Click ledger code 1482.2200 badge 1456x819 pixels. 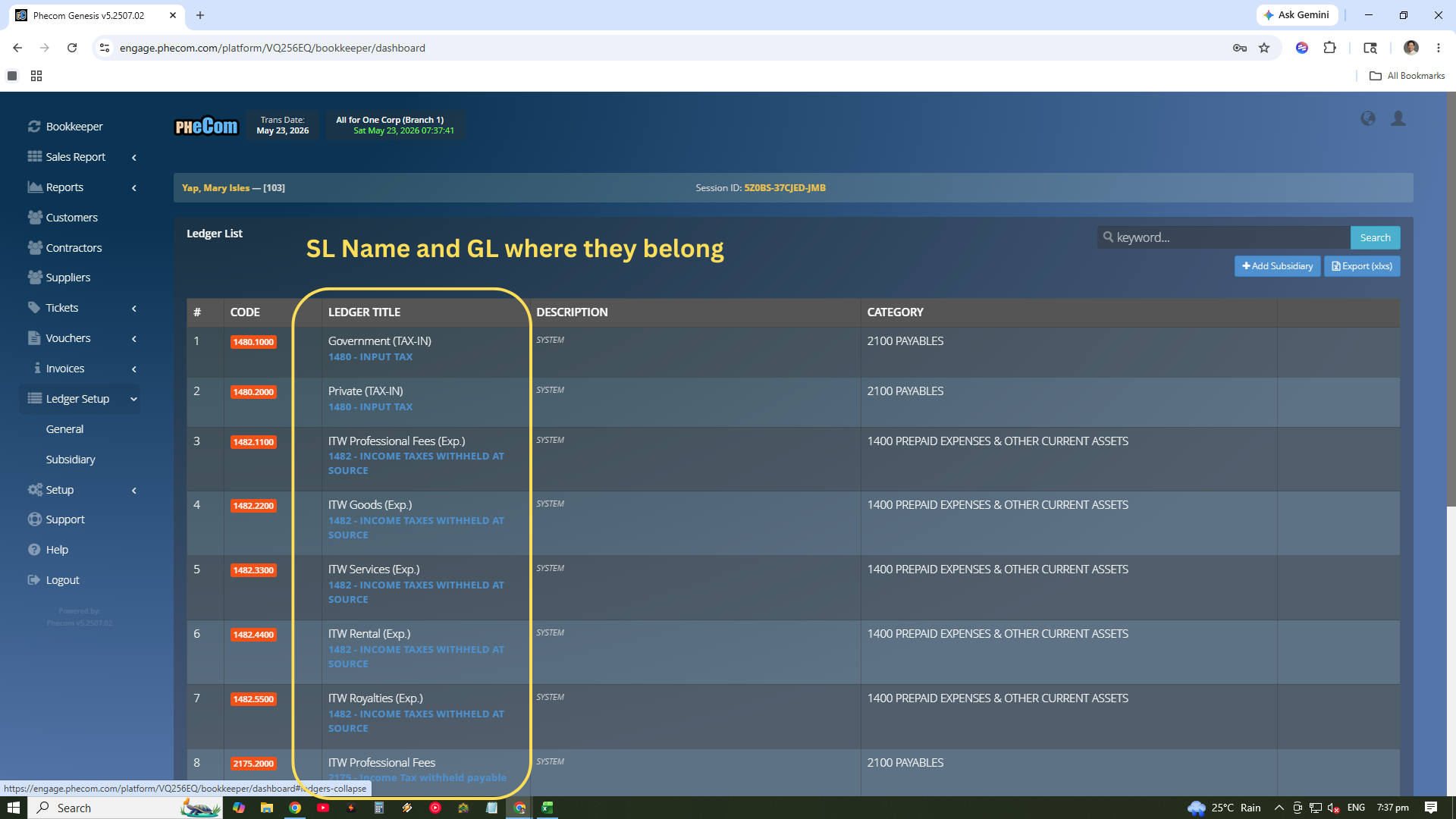point(253,506)
